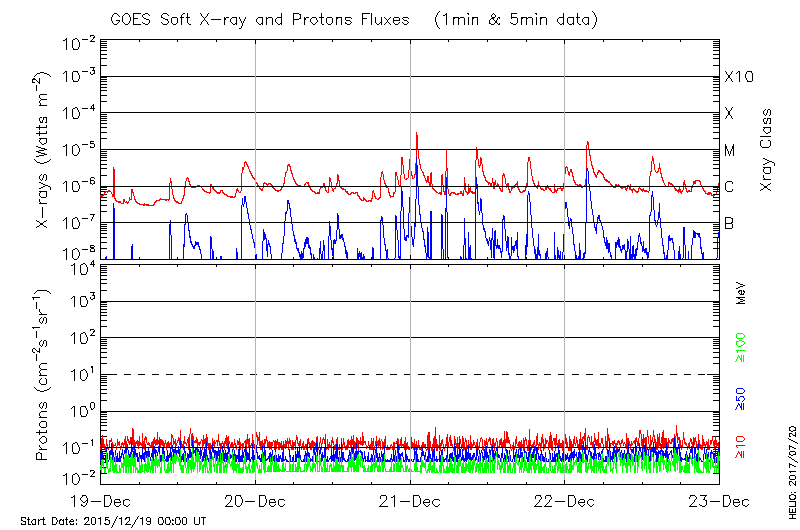This screenshot has height=530, width=800.
Task: Click the B class label on the right axis
Action: (729, 223)
